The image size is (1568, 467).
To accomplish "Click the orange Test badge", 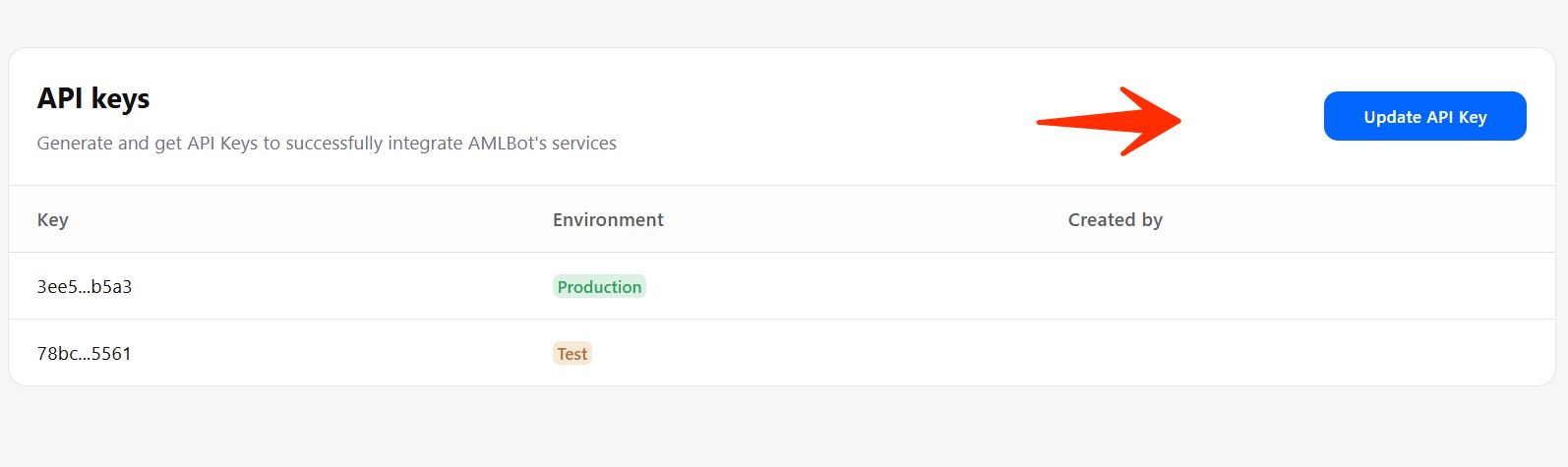I will (572, 354).
